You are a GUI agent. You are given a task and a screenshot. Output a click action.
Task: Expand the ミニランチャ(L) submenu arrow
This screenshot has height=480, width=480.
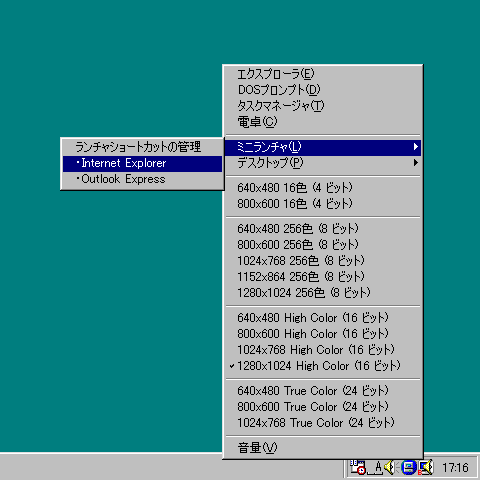coord(415,147)
